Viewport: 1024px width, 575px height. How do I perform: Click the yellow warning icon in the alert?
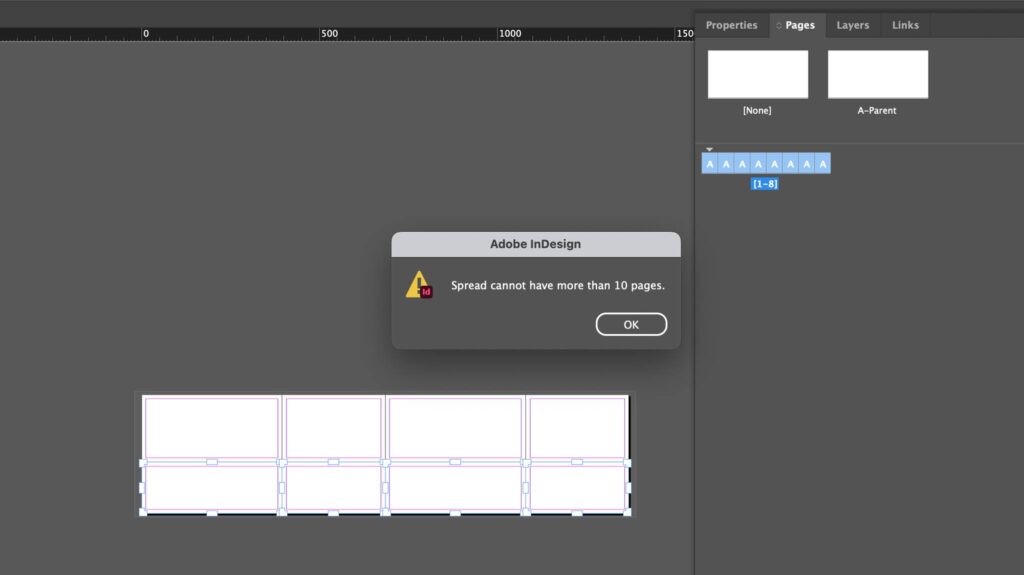[x=419, y=285]
